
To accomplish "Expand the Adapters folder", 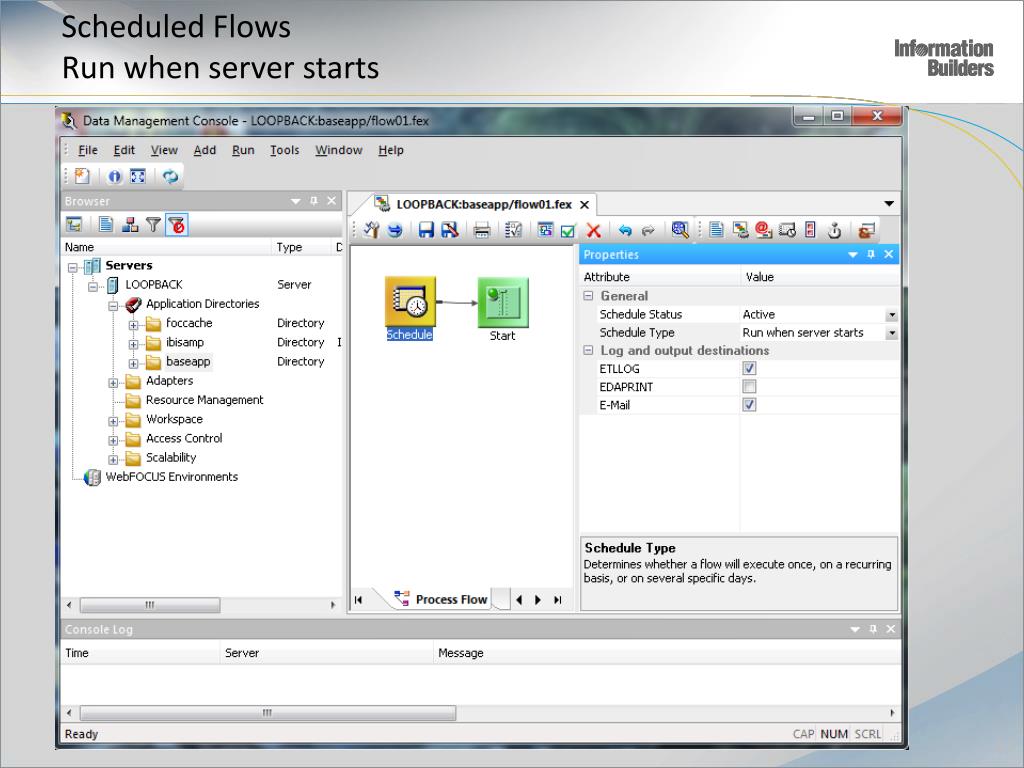I will tap(113, 383).
